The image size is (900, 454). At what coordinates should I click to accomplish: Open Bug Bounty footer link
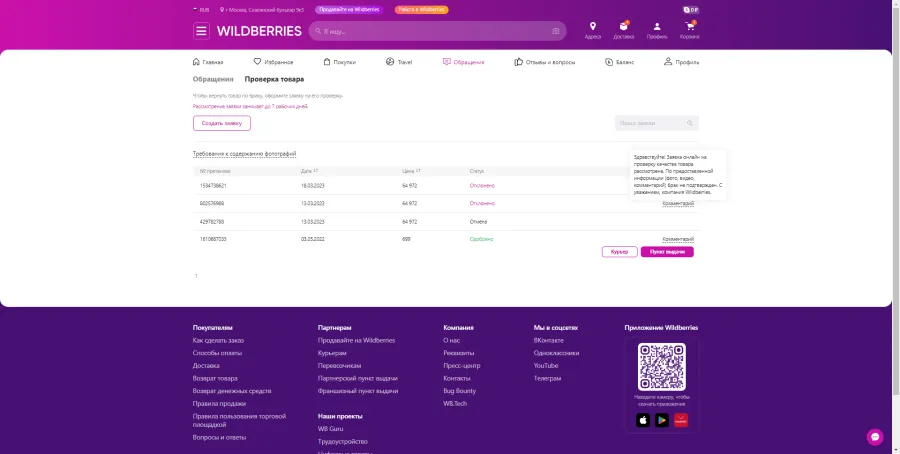click(x=459, y=391)
